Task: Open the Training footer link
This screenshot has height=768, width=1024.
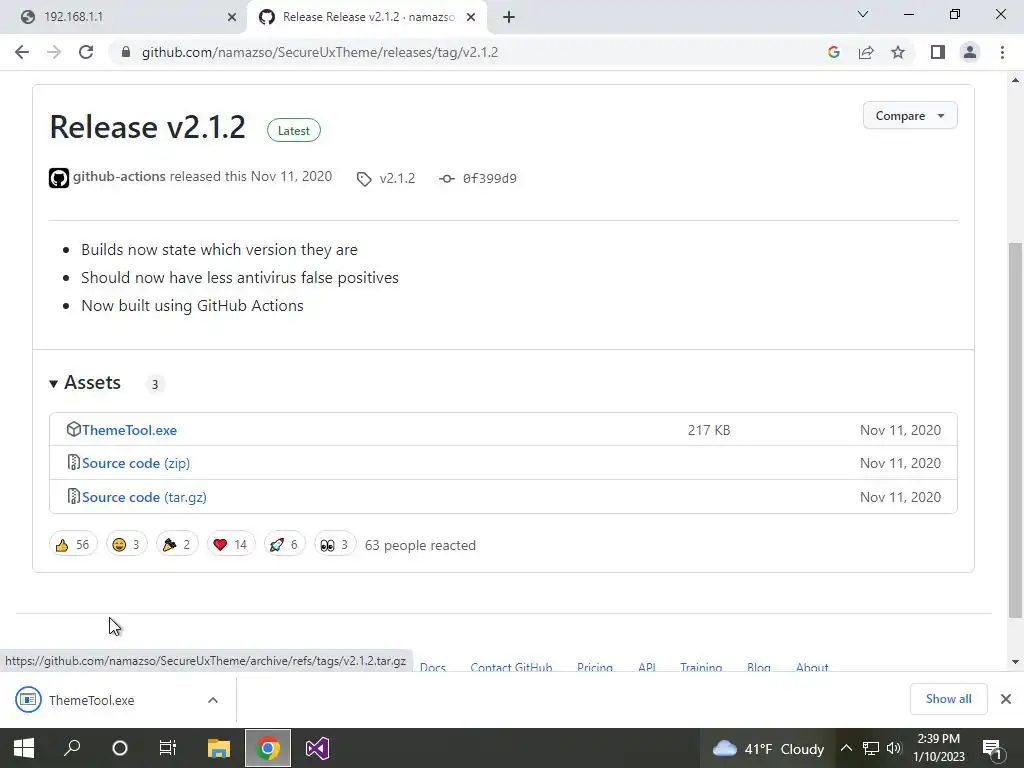Action: tap(701, 667)
